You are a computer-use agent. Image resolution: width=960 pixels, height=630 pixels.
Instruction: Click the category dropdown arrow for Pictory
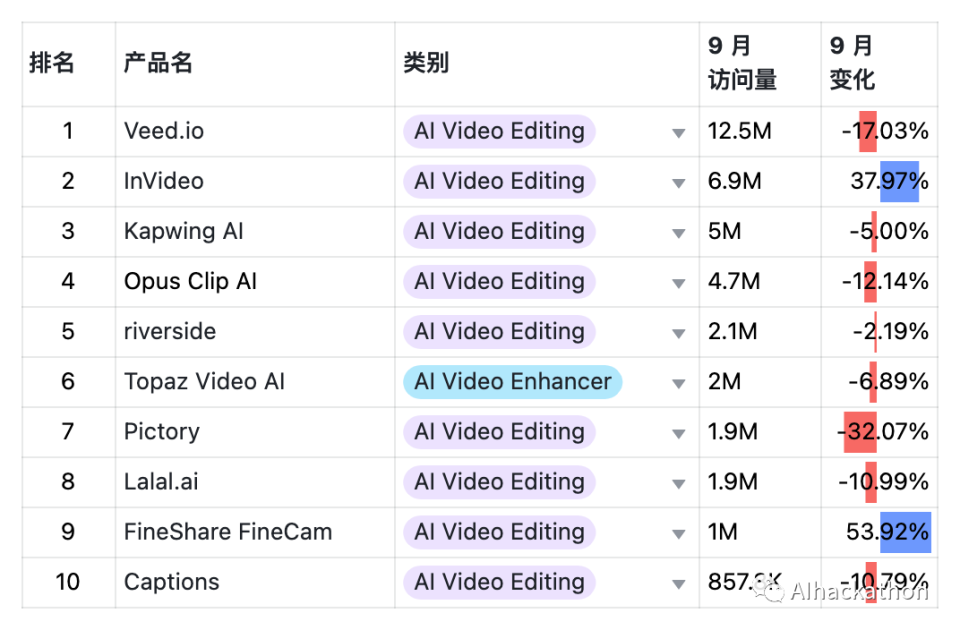tap(679, 433)
